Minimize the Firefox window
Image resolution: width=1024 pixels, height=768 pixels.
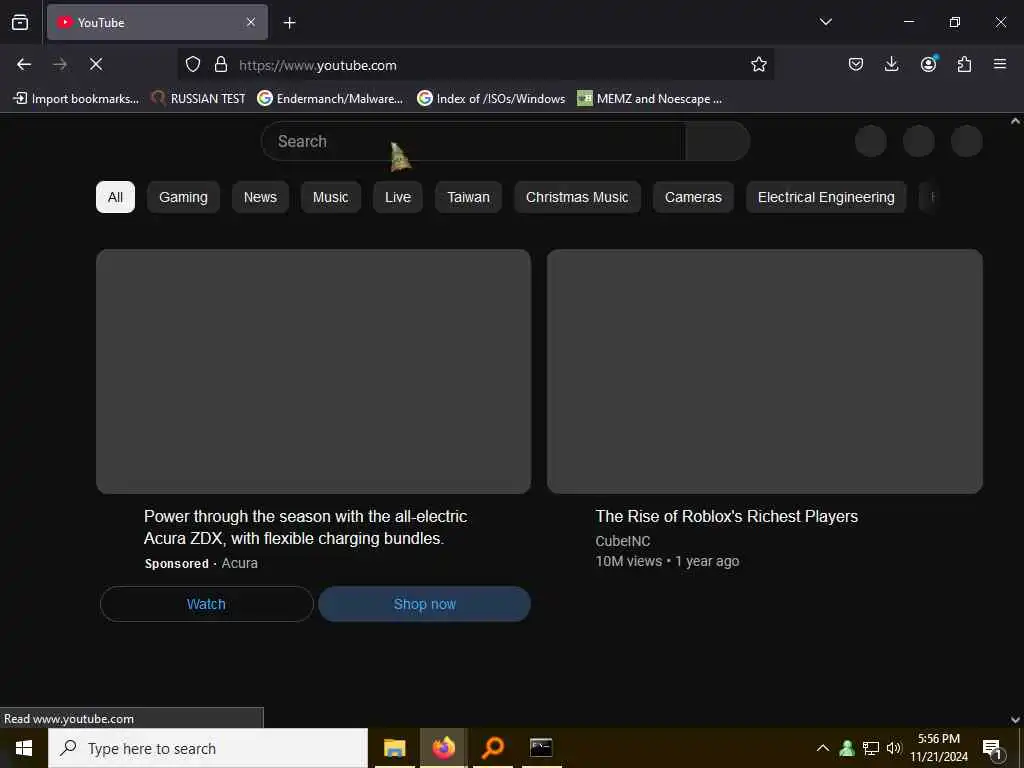[x=908, y=22]
